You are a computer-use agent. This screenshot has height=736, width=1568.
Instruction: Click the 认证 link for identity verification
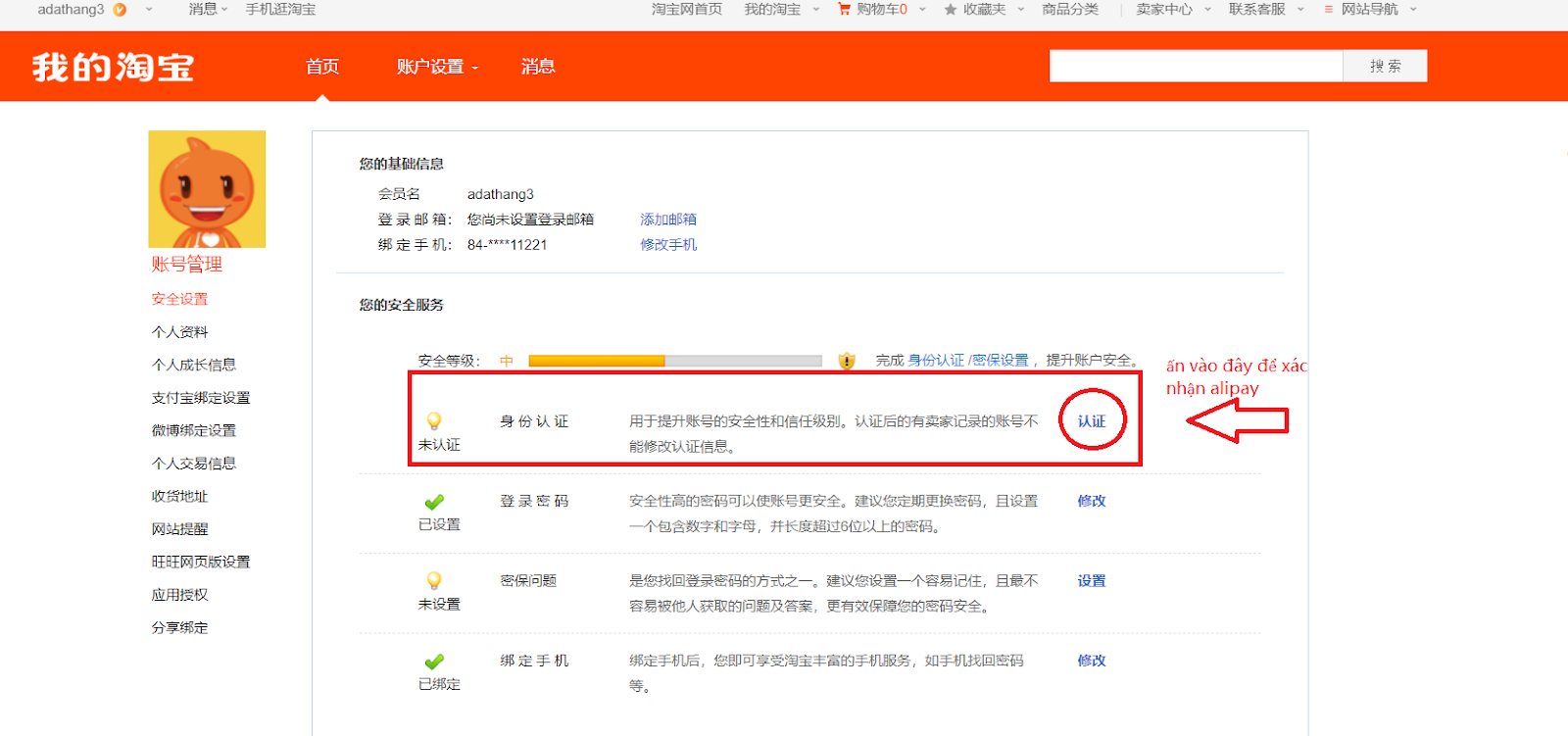[1092, 421]
